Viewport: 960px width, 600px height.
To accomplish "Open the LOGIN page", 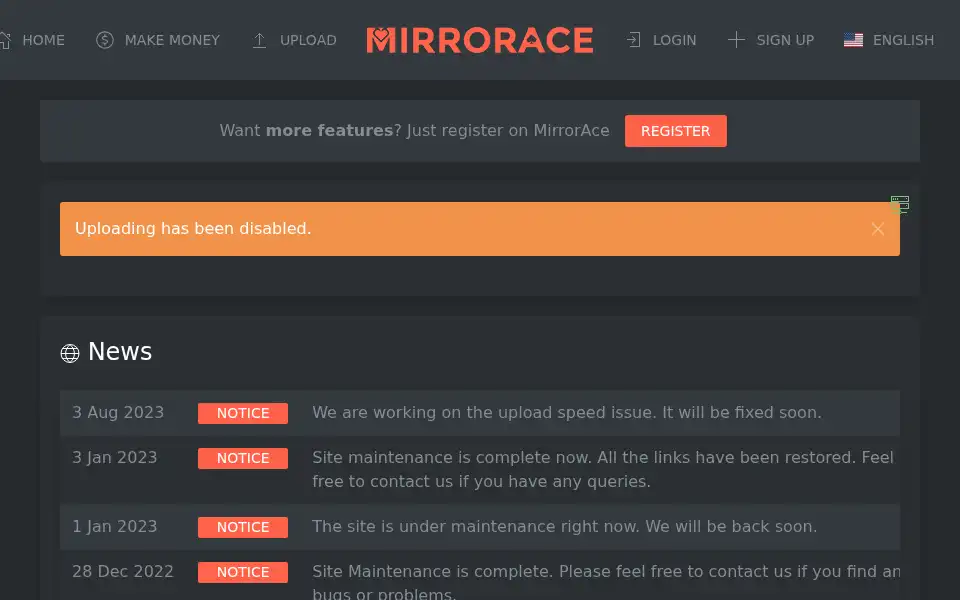I will coord(674,40).
